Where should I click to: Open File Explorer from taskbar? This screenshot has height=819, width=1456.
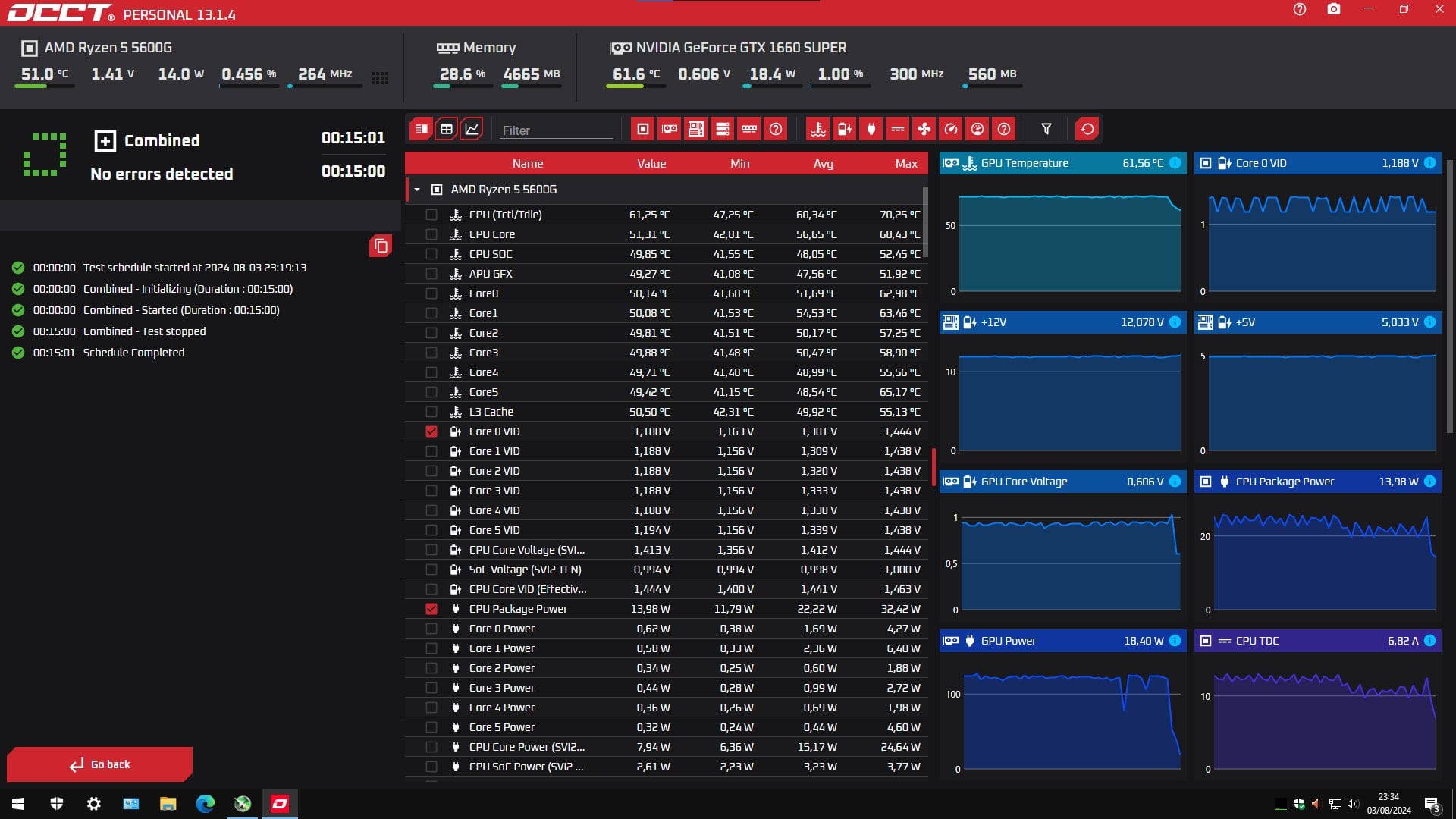[x=168, y=804]
